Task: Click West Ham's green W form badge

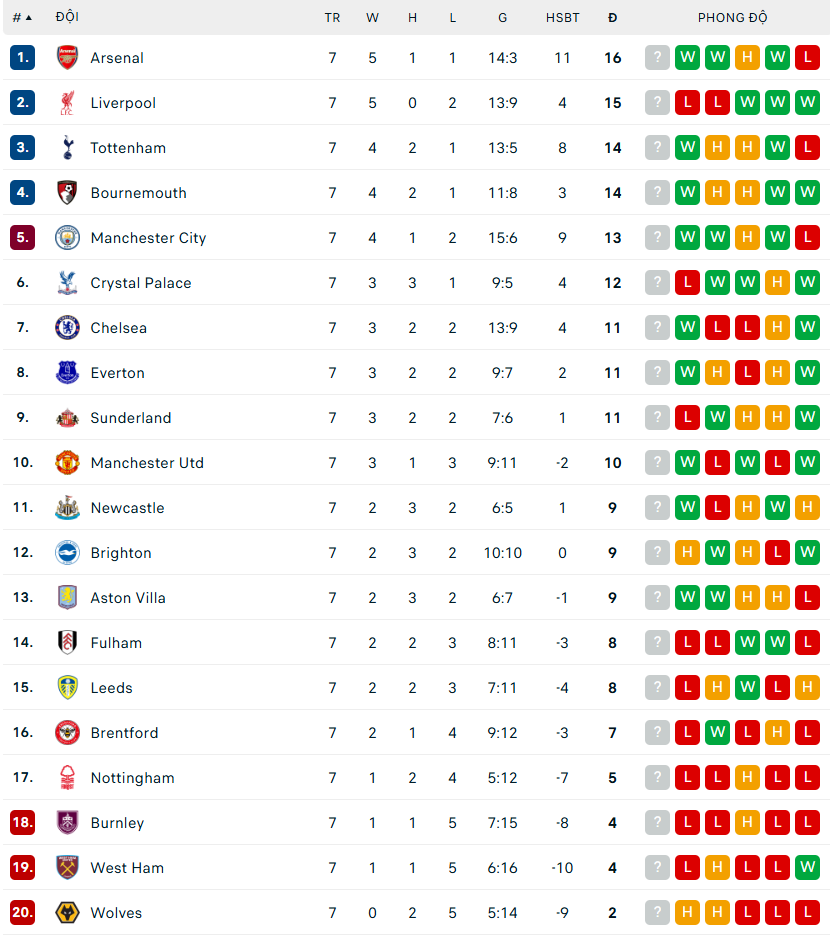Action: pos(807,868)
